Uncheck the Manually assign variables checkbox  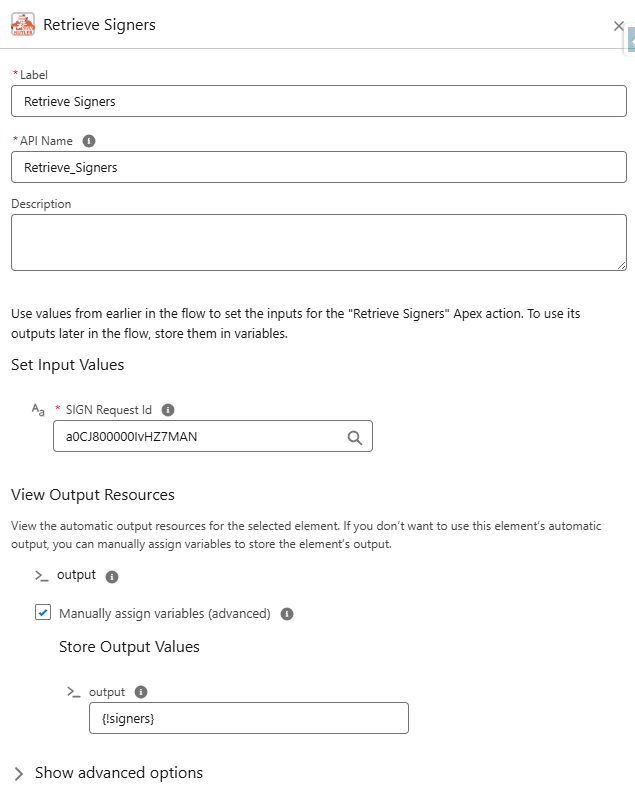pyautogui.click(x=43, y=612)
